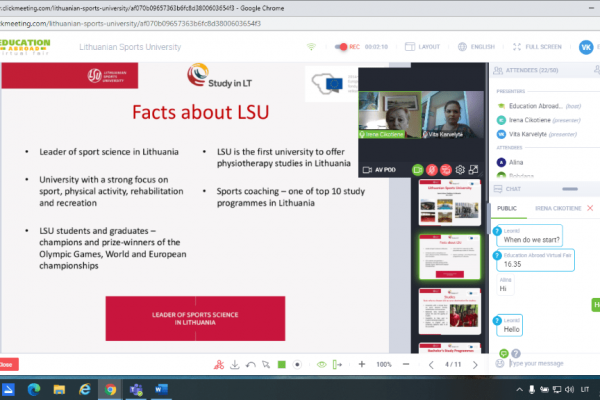Open File Explorer from the taskbar
Image resolution: width=600 pixels, height=400 pixels.
(59, 390)
